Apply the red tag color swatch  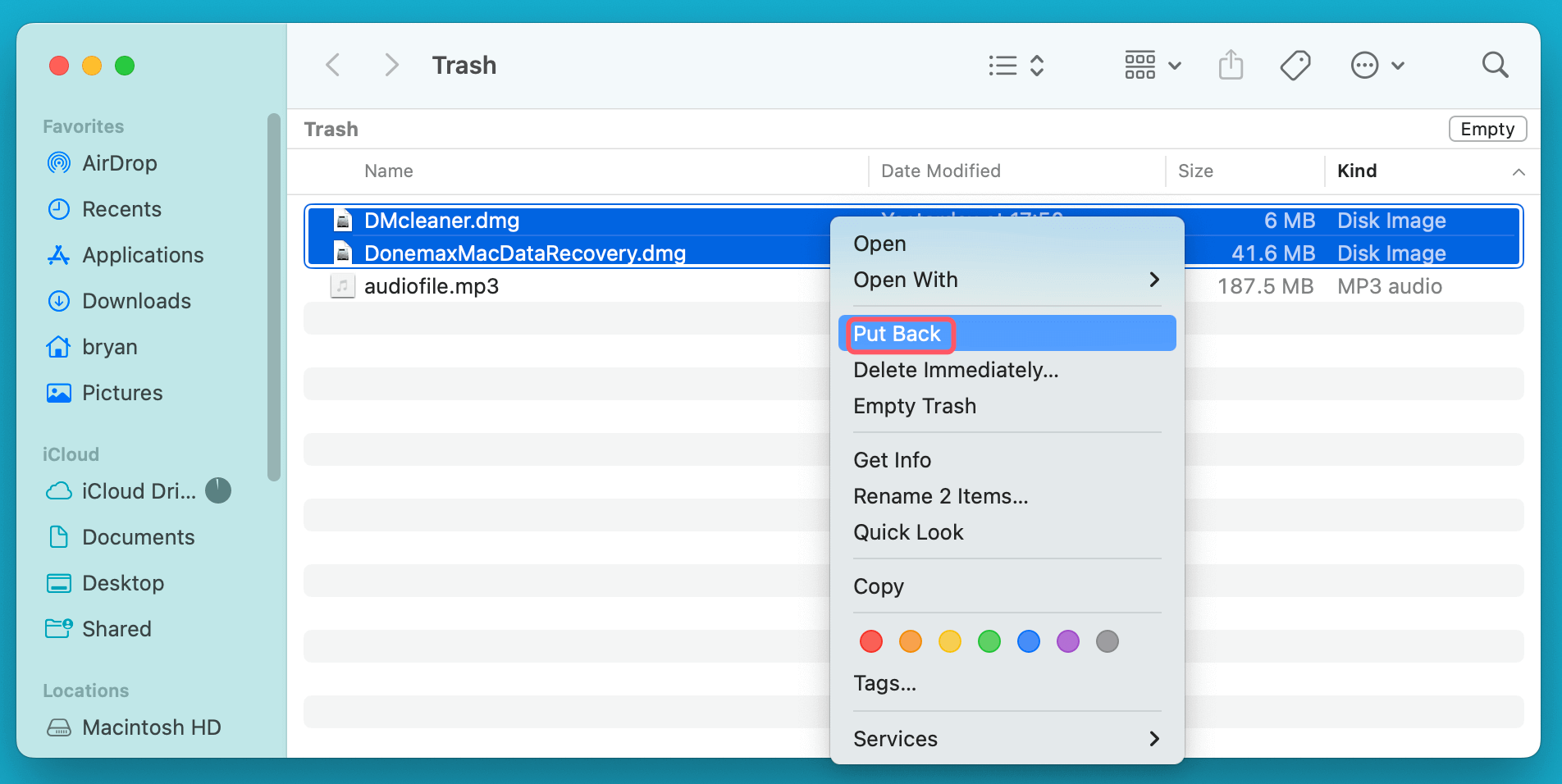(x=870, y=641)
